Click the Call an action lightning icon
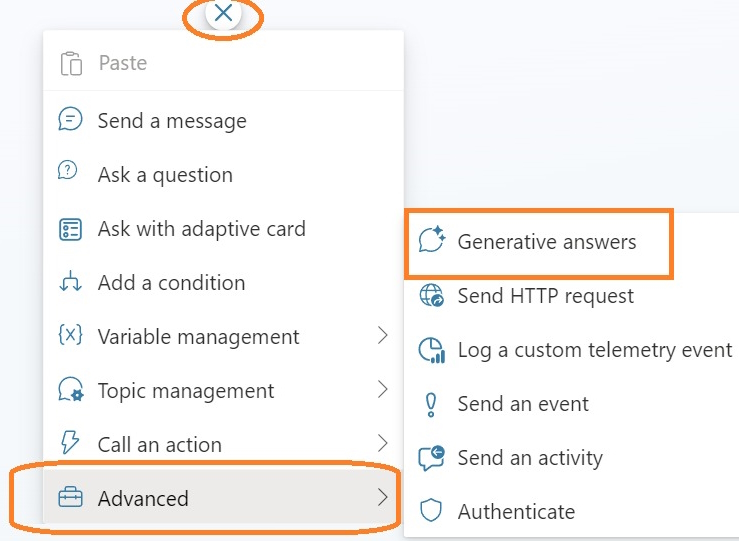This screenshot has width=739, height=541. pyautogui.click(x=70, y=444)
